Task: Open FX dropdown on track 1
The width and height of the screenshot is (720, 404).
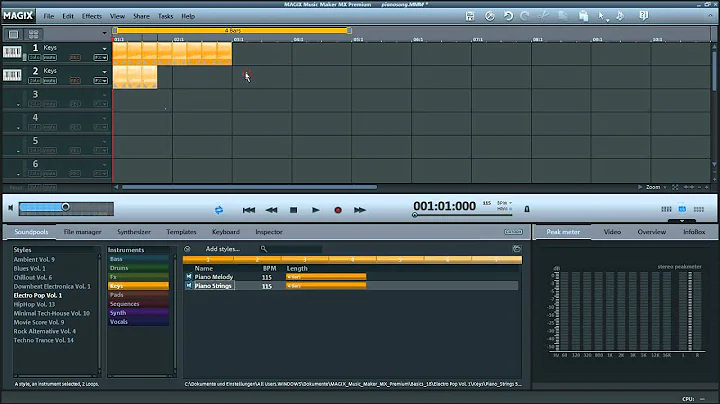Action: [101, 57]
